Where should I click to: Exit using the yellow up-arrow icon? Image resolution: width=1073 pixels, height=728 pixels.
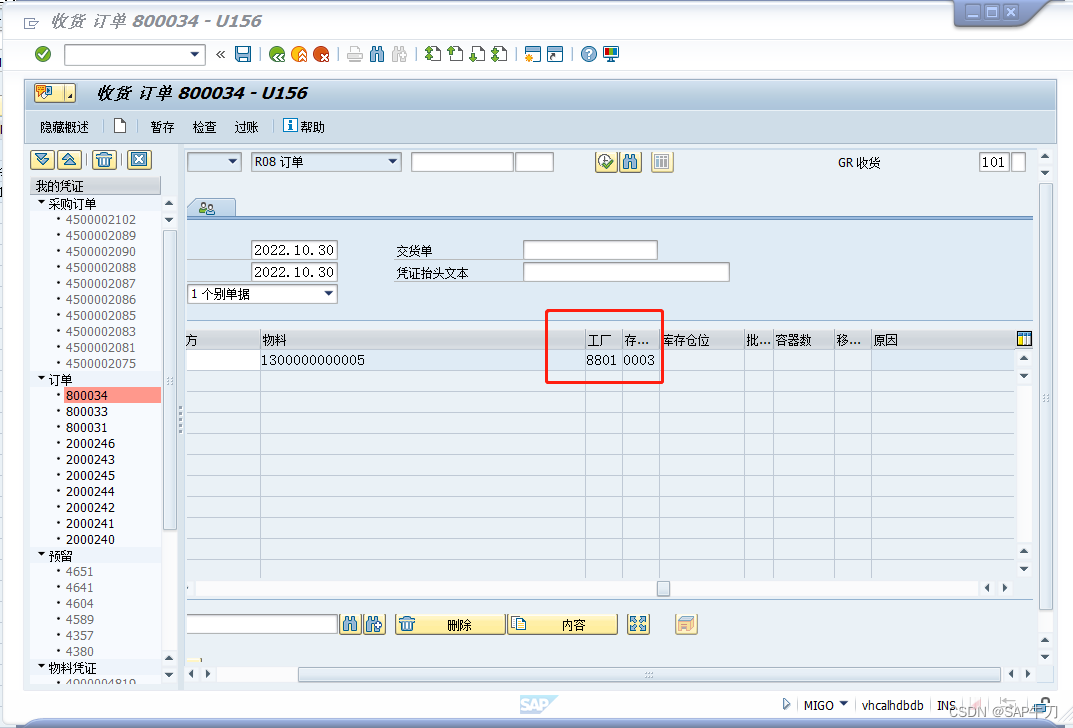299,54
